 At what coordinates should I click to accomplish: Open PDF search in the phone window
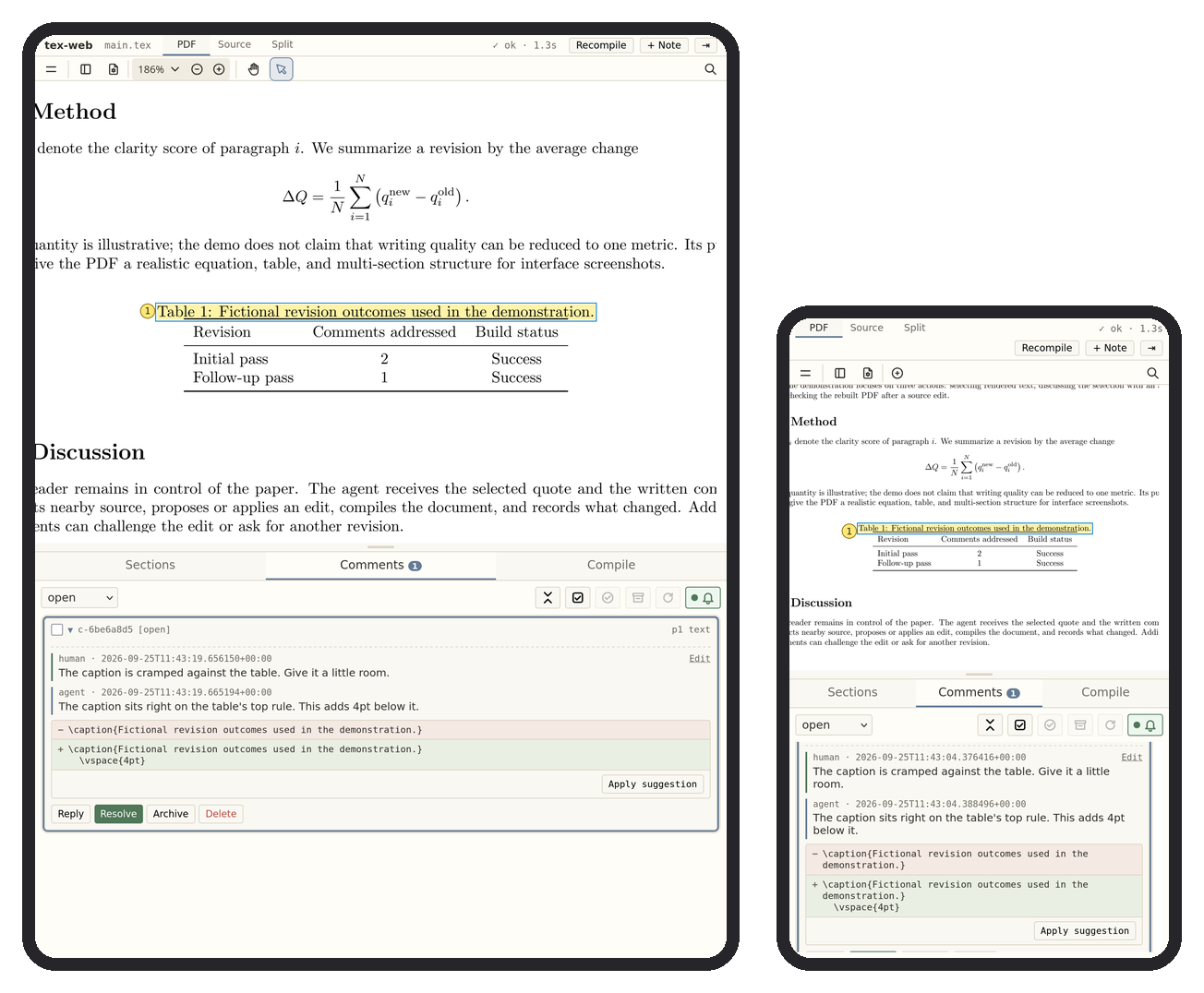click(1152, 373)
